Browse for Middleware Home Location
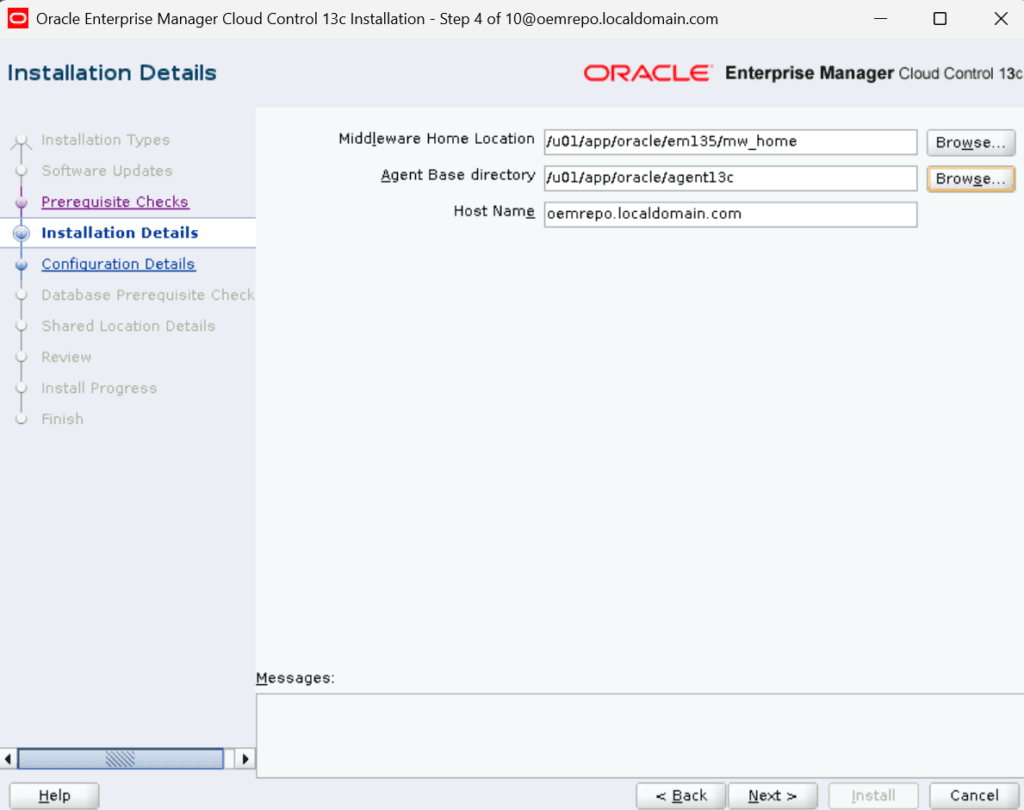 [970, 142]
